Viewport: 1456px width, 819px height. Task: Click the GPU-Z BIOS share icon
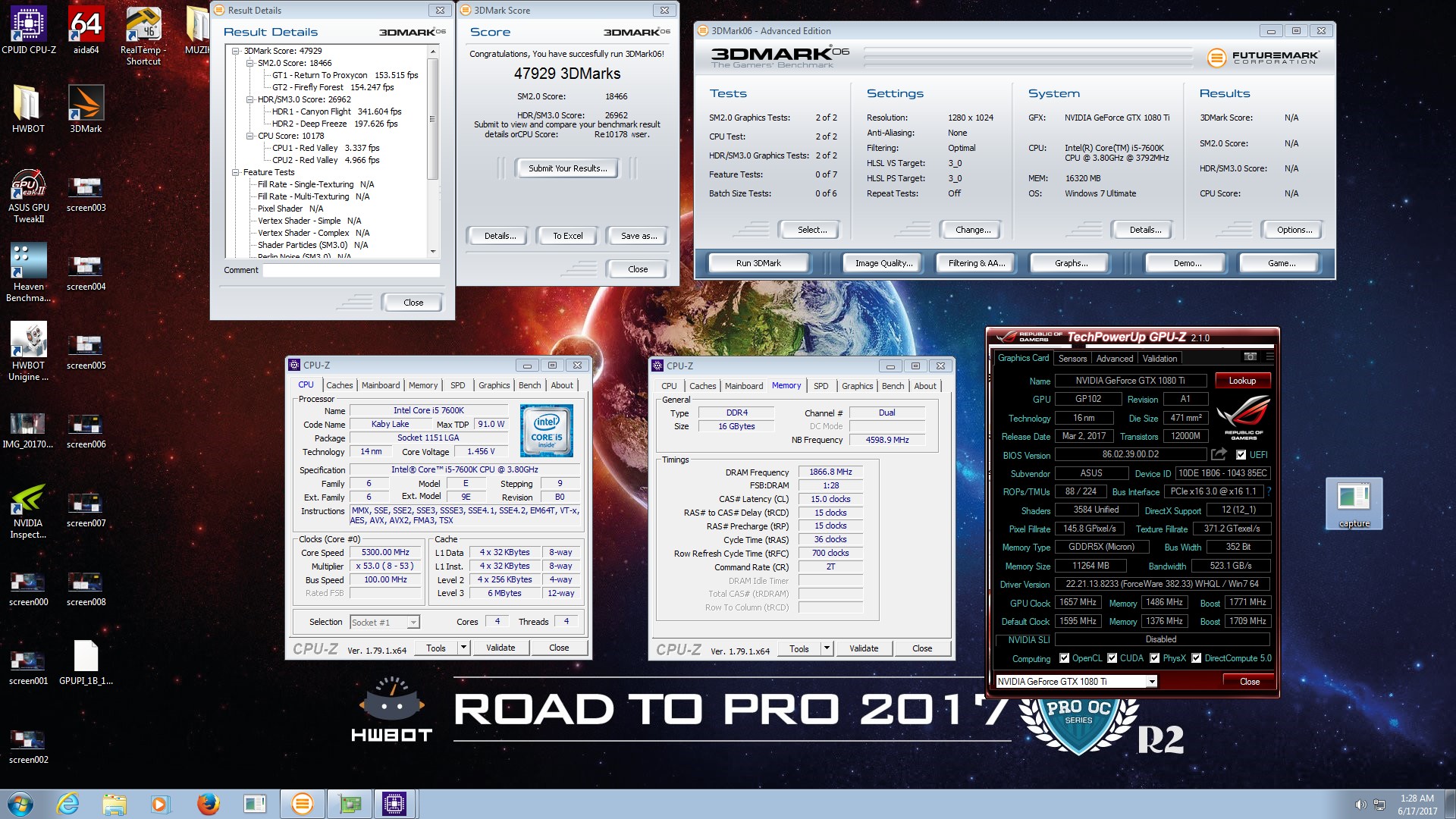click(x=1219, y=454)
